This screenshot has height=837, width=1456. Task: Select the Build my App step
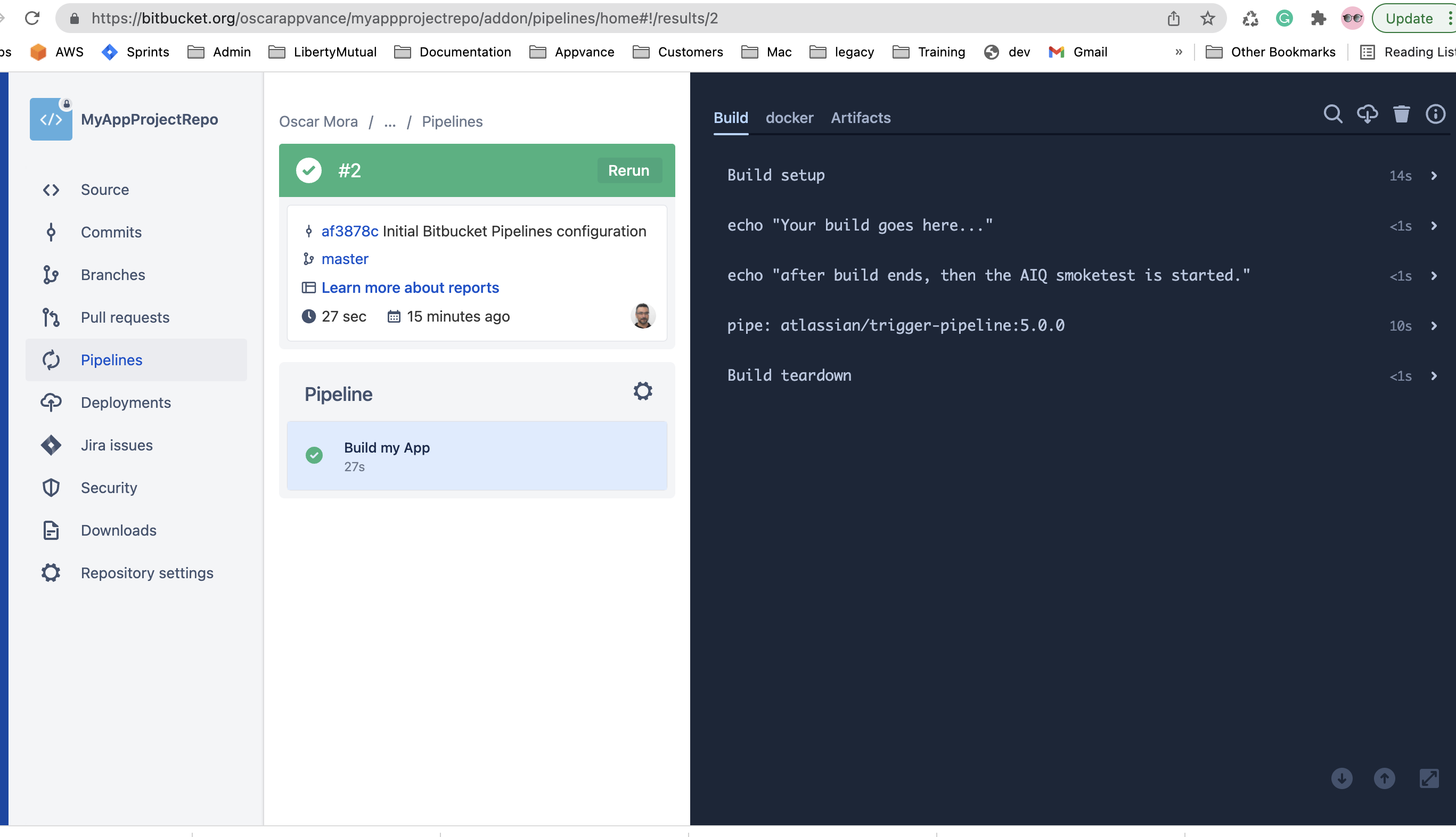point(477,456)
